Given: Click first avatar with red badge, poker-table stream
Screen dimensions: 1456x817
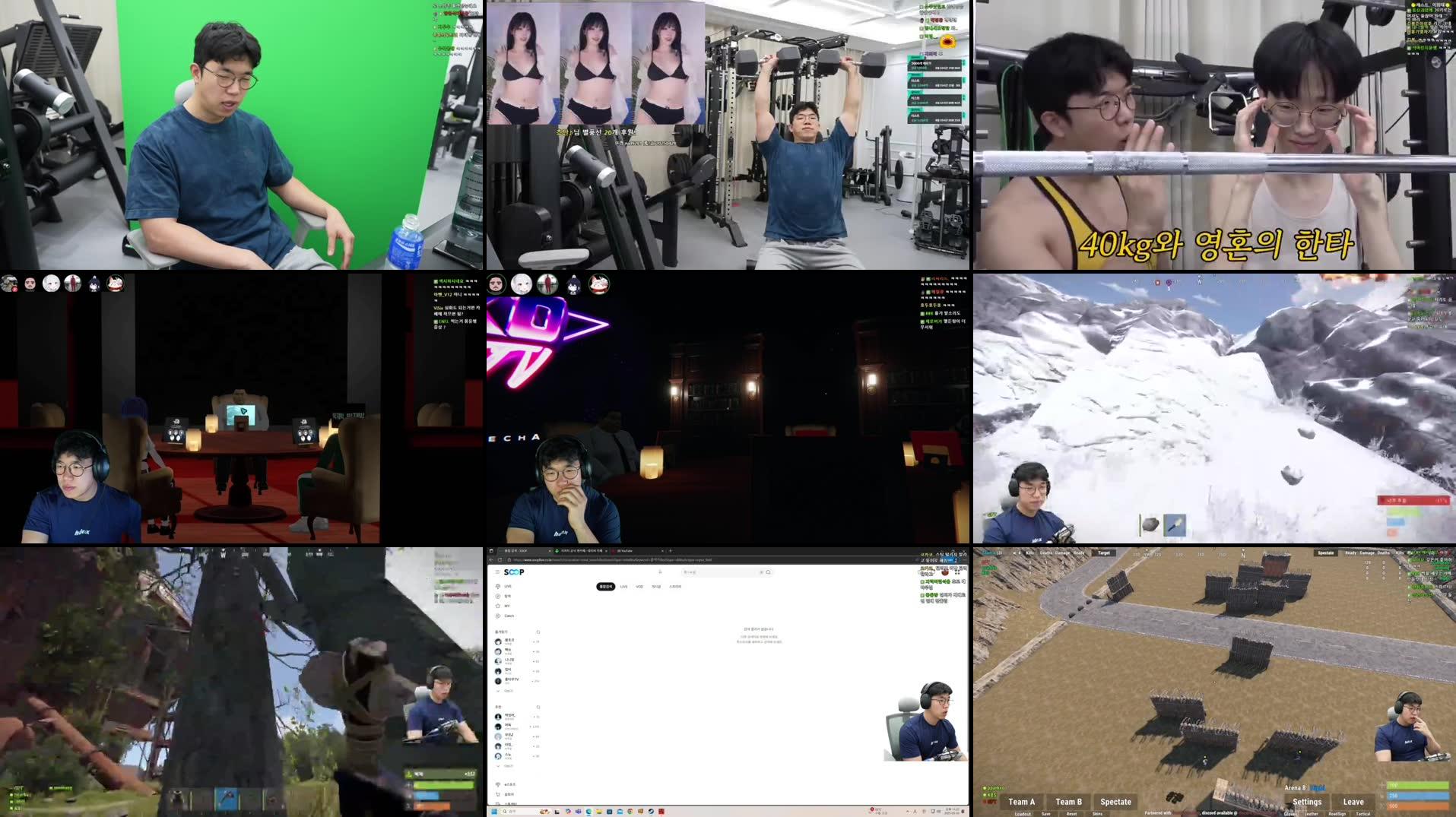Looking at the screenshot, I should [x=9, y=283].
